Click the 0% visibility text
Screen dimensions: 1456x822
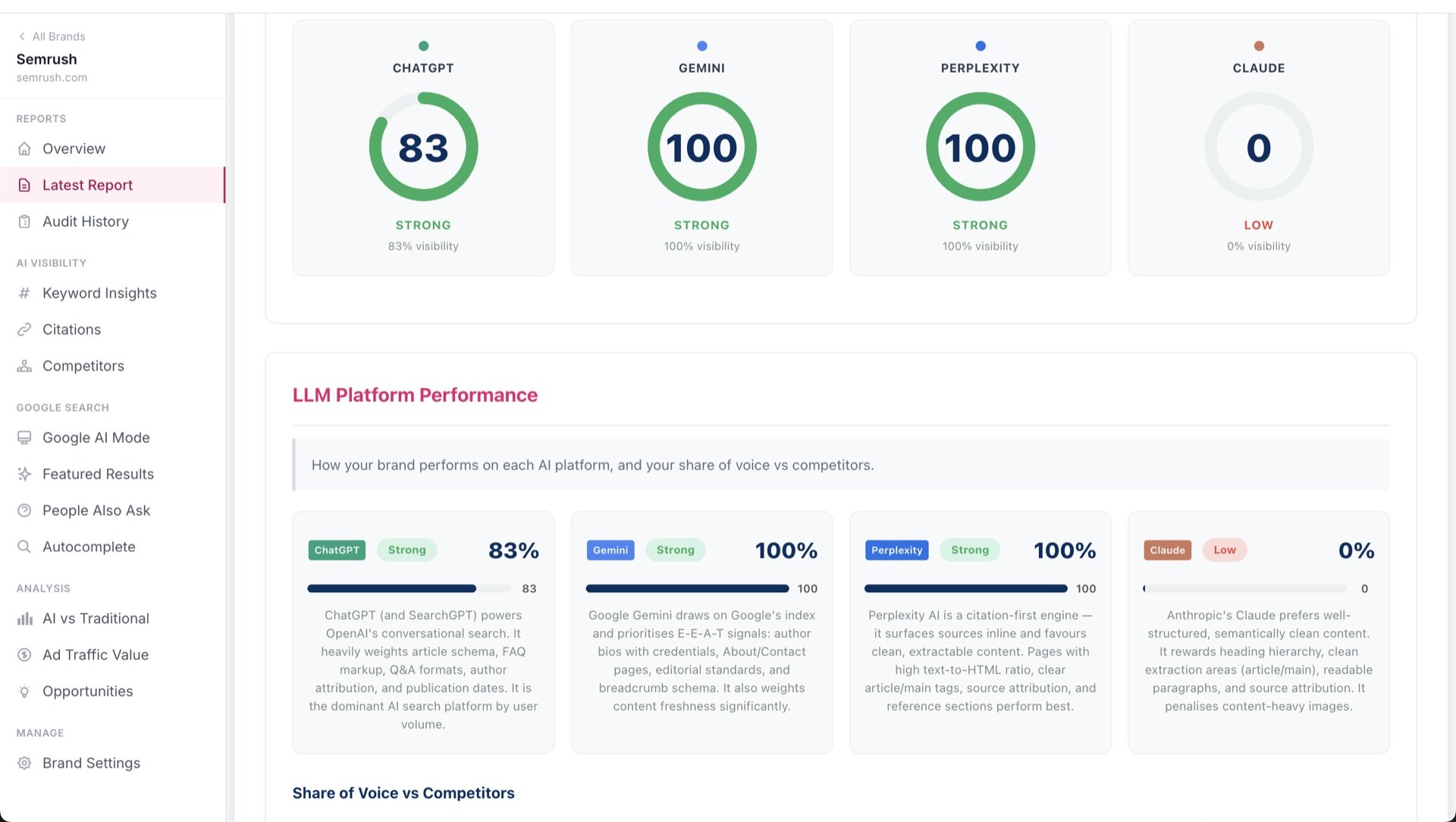(1259, 246)
